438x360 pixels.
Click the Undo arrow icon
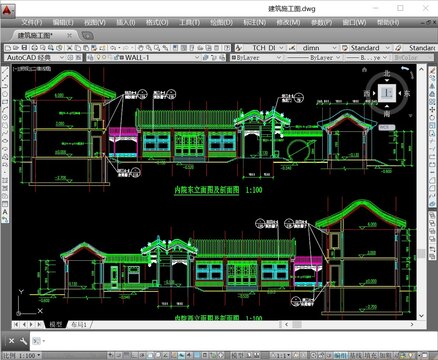point(112,48)
